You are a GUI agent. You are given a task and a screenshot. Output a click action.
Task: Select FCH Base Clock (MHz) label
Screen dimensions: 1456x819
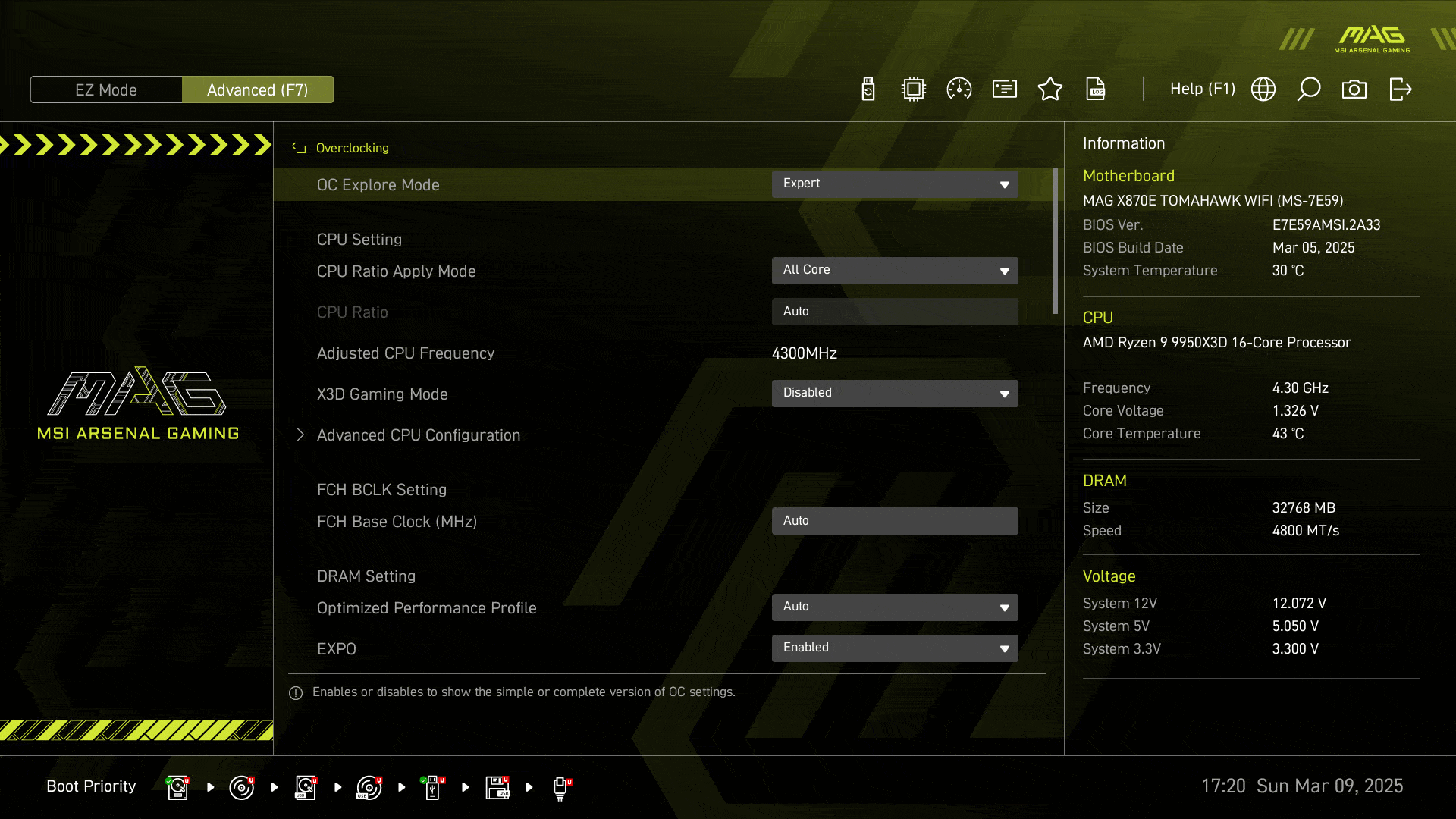coord(397,522)
